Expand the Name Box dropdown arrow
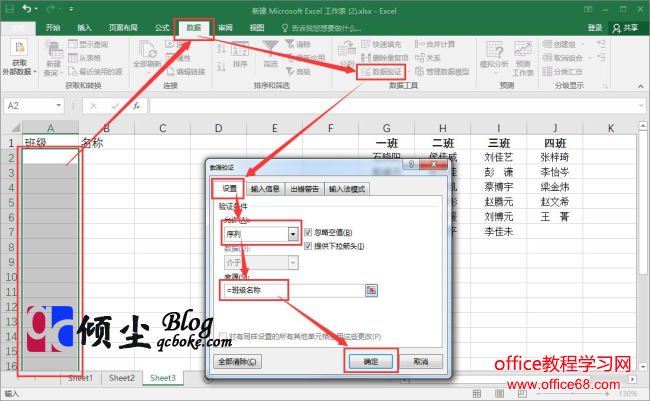This screenshot has width=650, height=401. pyautogui.click(x=58, y=106)
